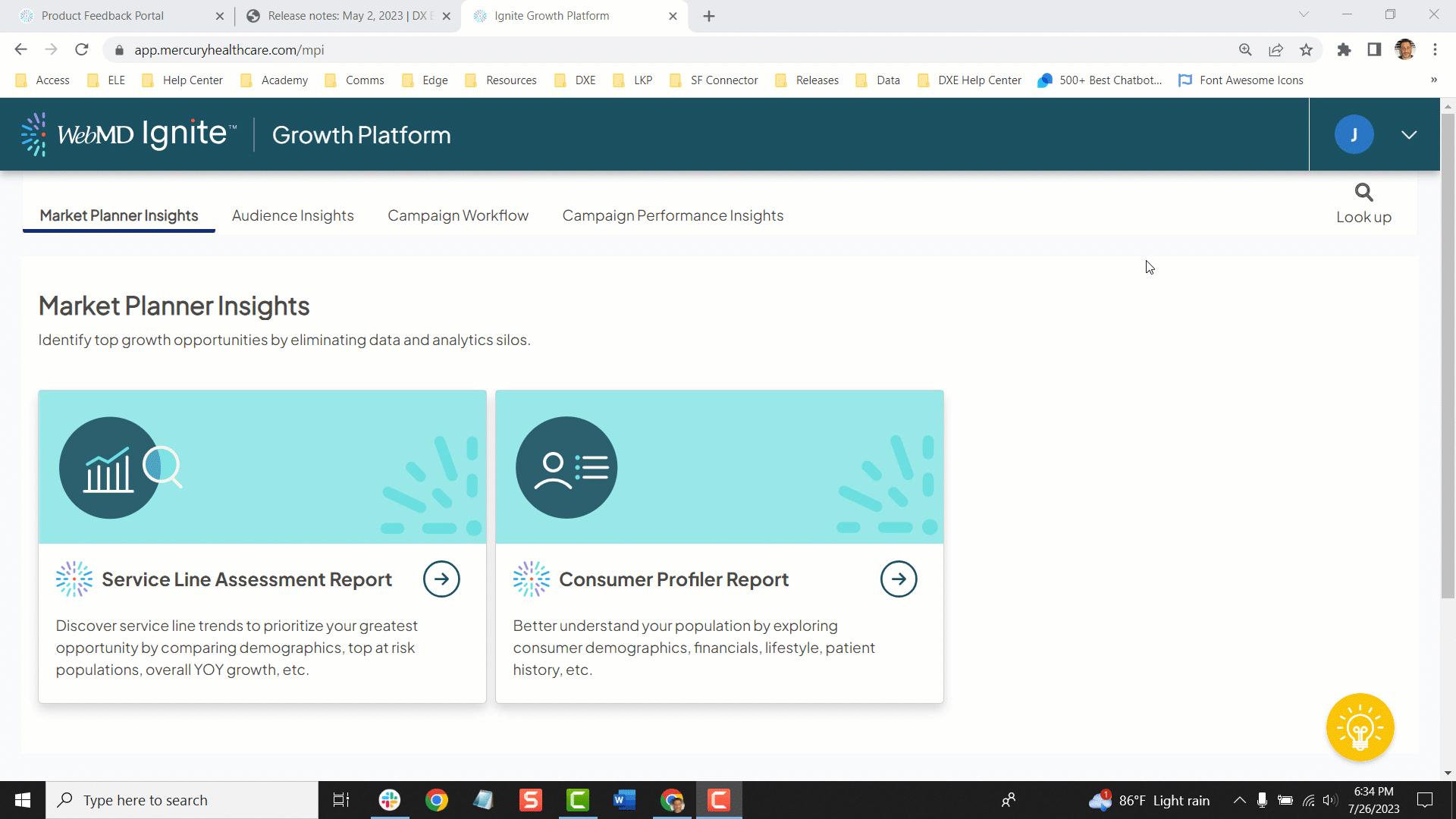Click the Look up magnifier icon
Screen dimensions: 1456x819
[x=1363, y=193]
